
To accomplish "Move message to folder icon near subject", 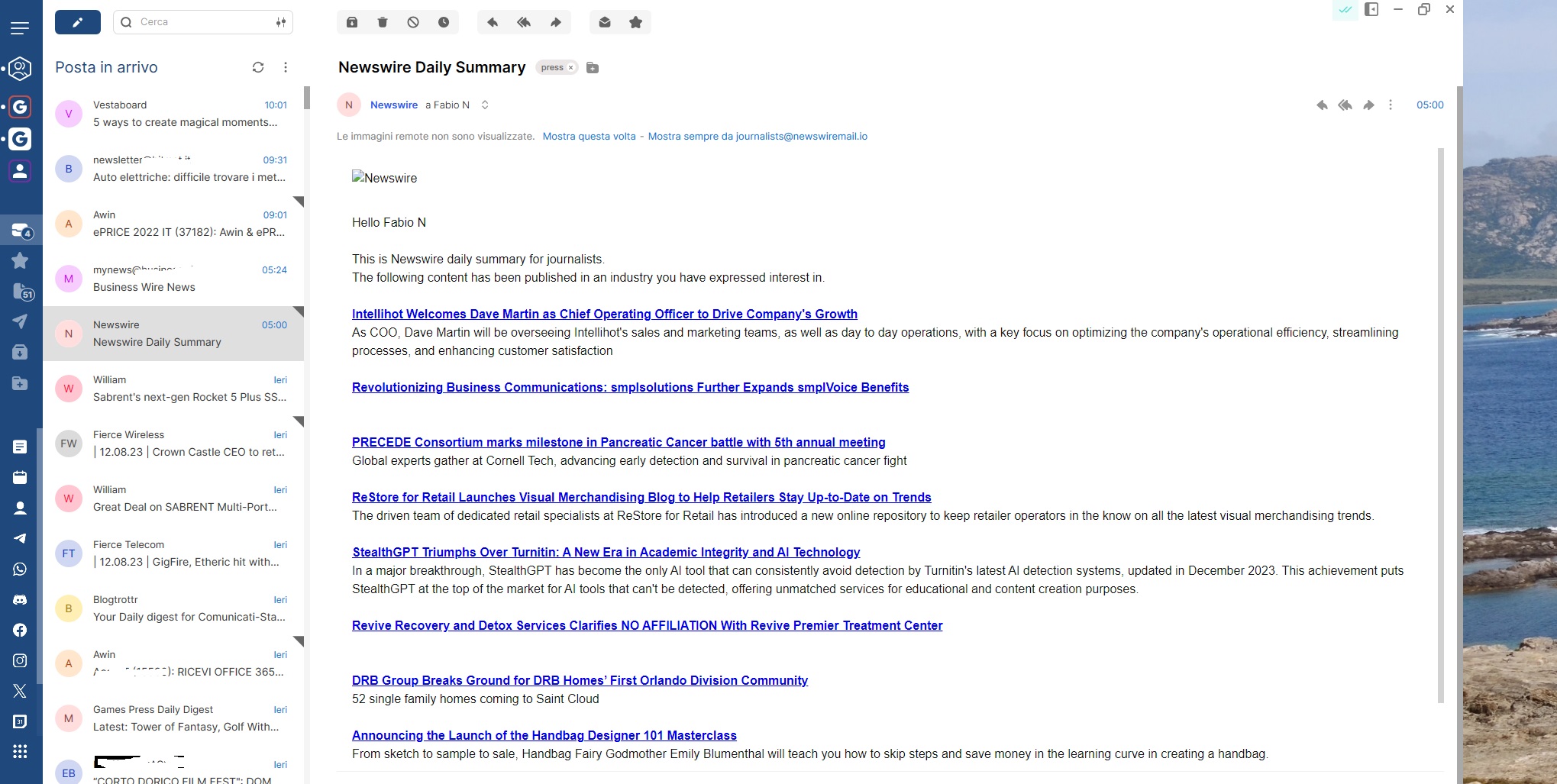I will 593,68.
